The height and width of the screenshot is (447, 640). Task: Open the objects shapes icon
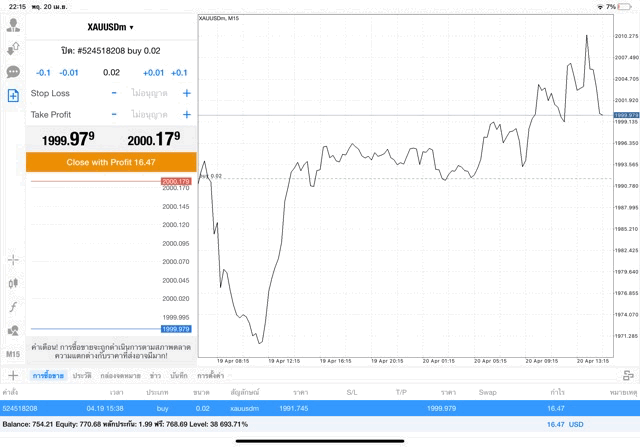(13, 330)
